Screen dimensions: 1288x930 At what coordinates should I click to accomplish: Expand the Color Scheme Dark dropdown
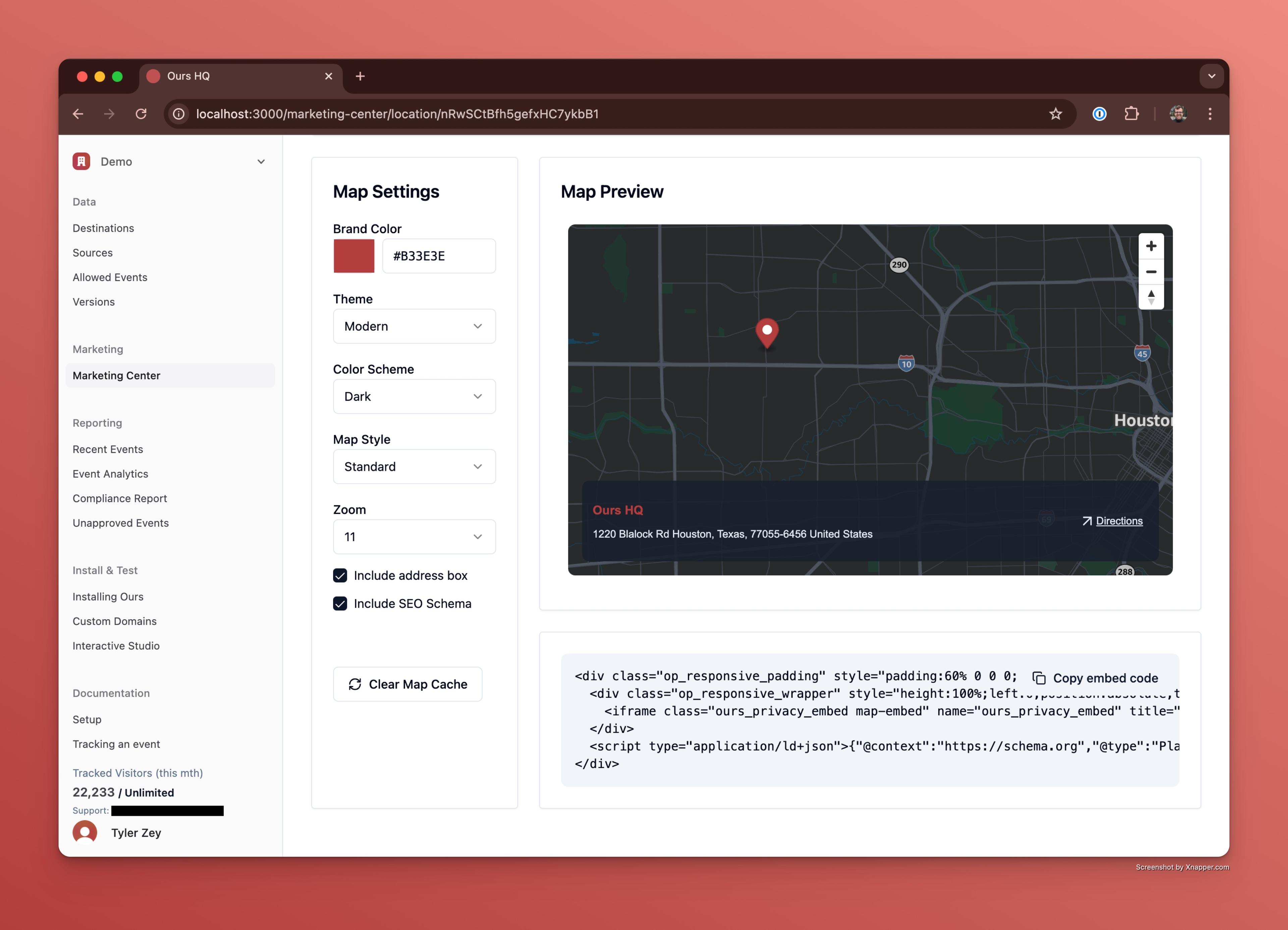(x=414, y=397)
